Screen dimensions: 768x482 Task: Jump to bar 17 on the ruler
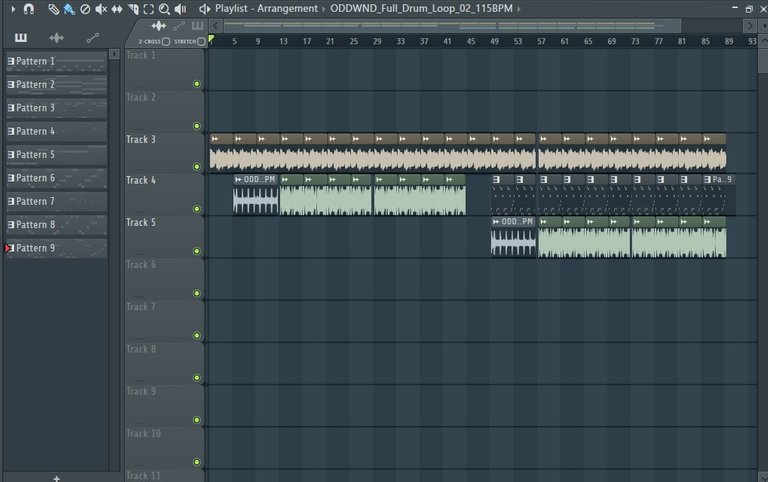coord(307,42)
